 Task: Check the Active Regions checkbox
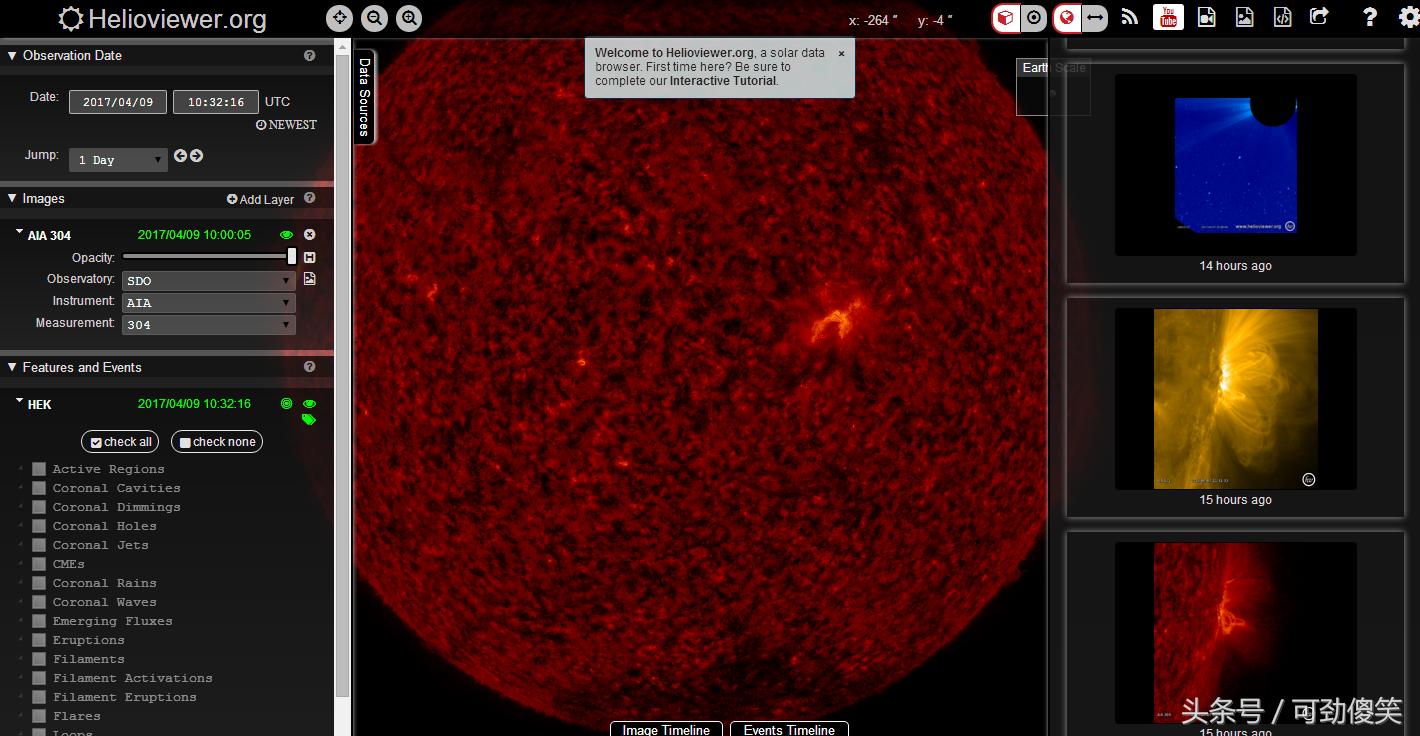39,469
